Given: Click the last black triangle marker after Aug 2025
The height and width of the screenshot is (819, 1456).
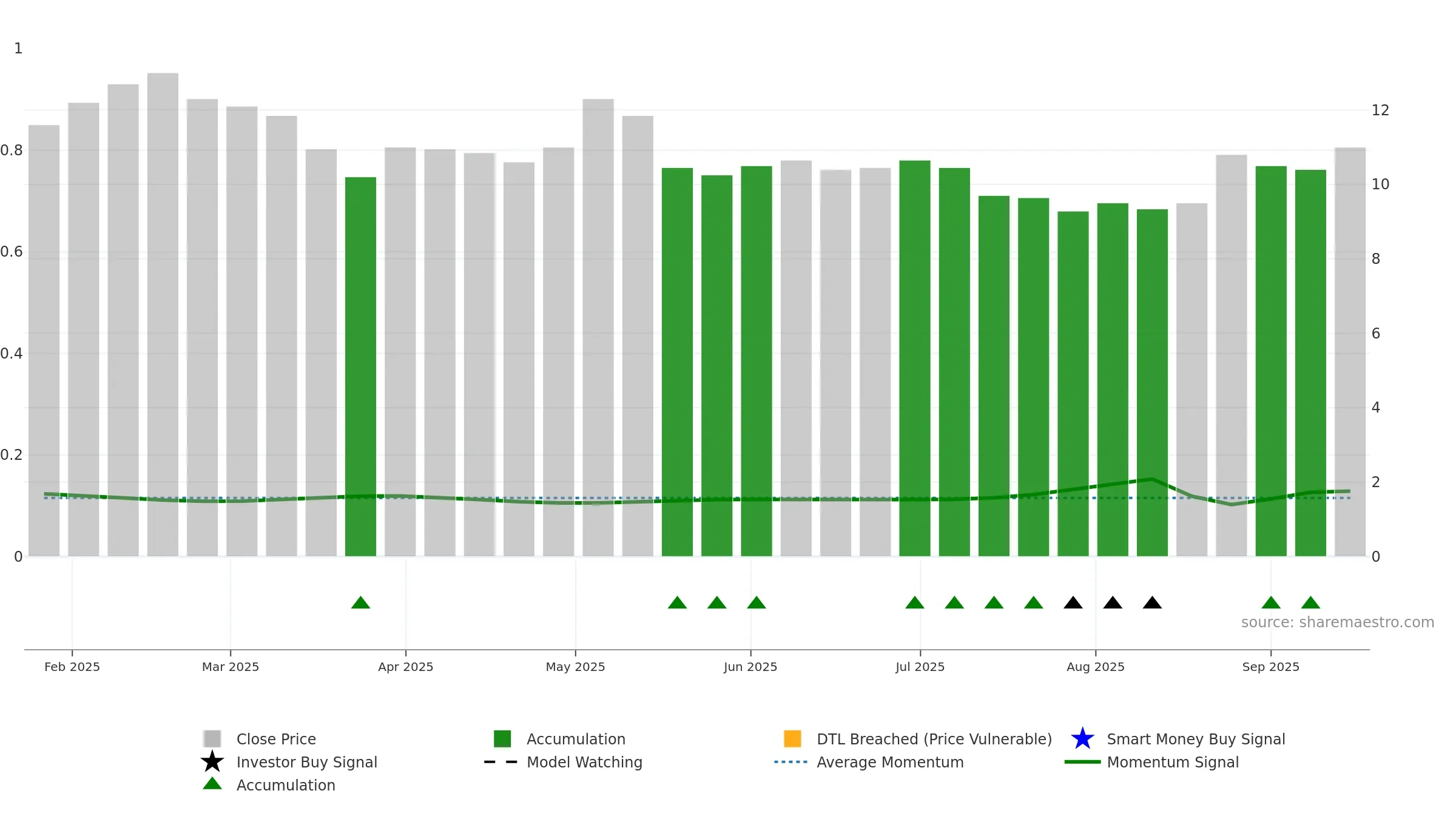Looking at the screenshot, I should click(x=1152, y=602).
